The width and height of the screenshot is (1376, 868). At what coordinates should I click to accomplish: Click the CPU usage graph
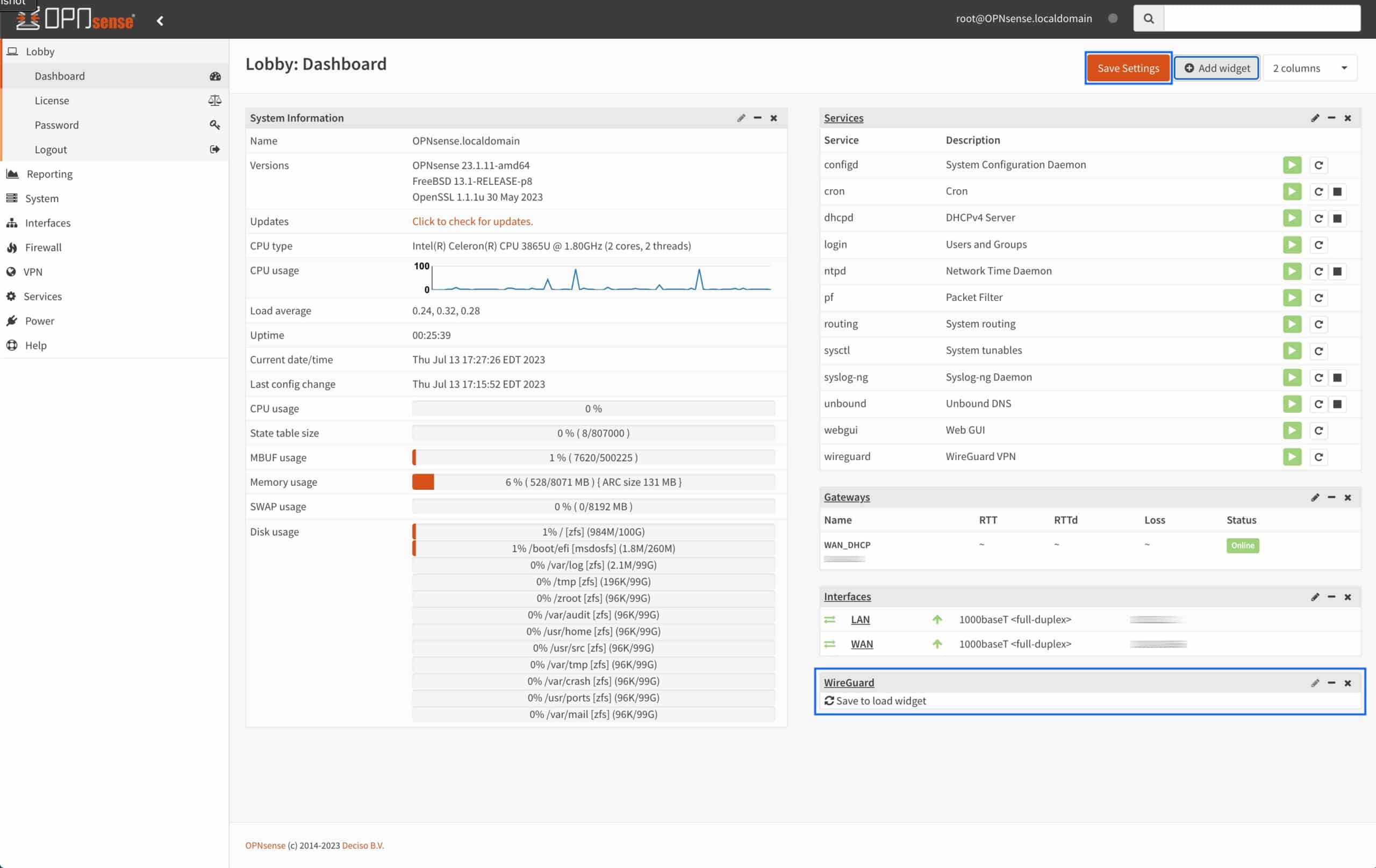click(592, 278)
